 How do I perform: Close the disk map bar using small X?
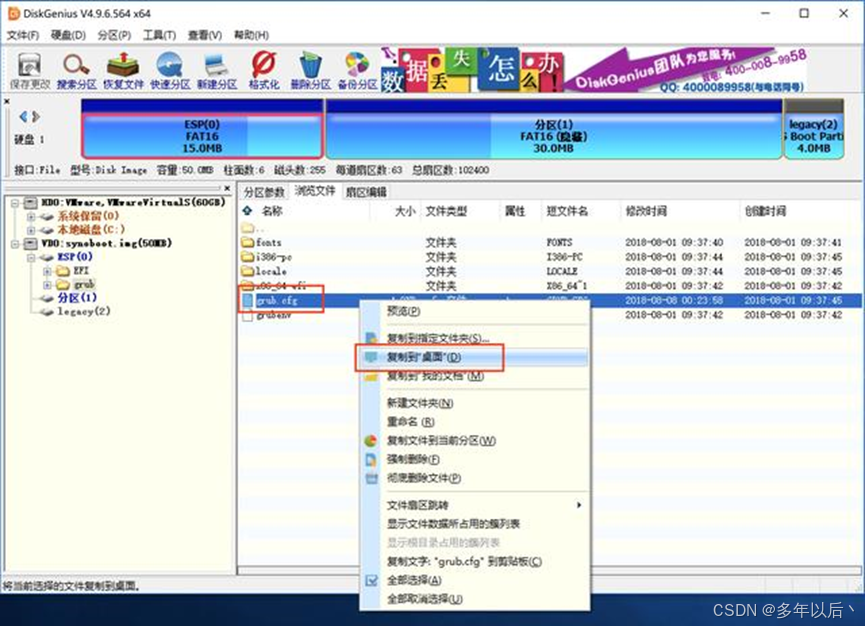[7, 101]
